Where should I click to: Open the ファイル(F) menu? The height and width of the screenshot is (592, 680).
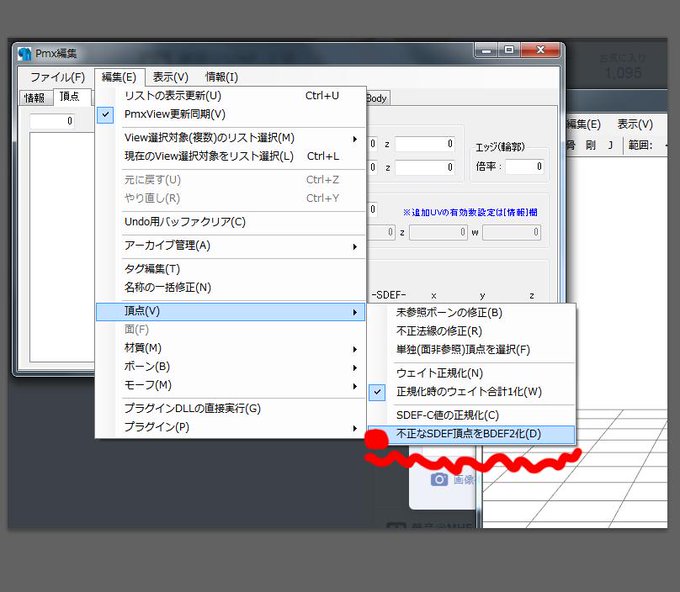[57, 77]
